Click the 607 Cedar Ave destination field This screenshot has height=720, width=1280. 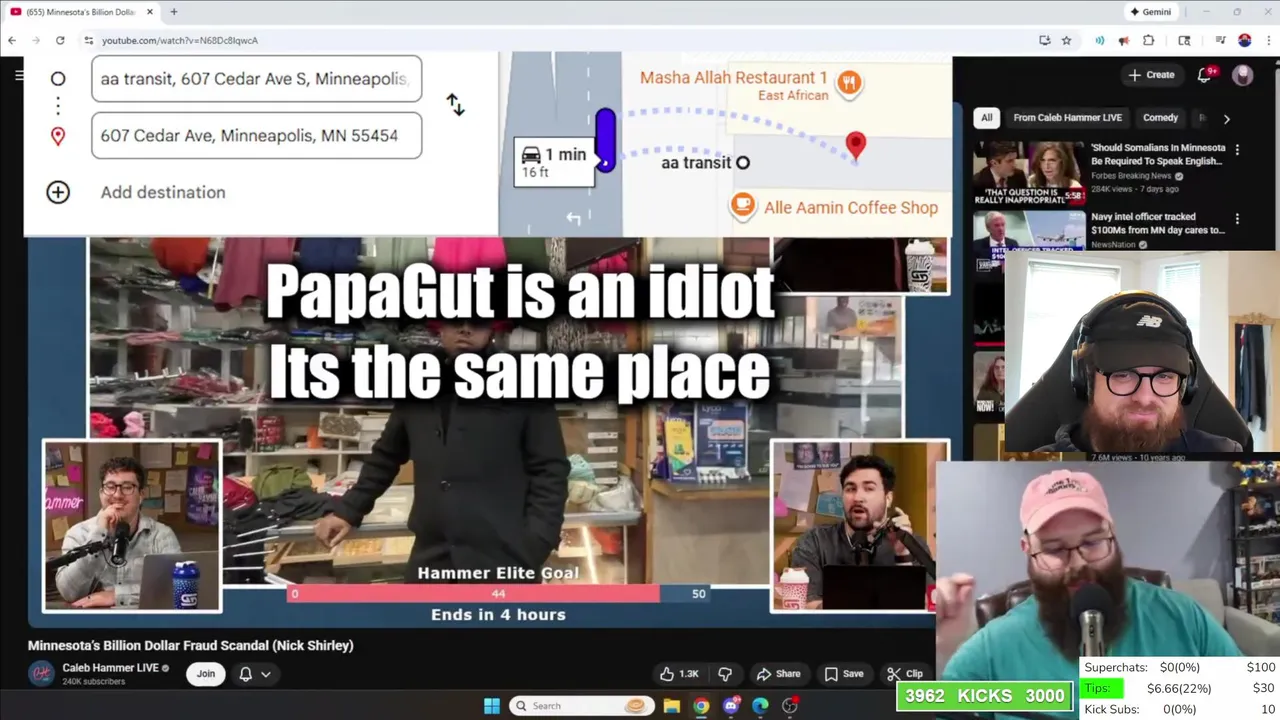256,135
